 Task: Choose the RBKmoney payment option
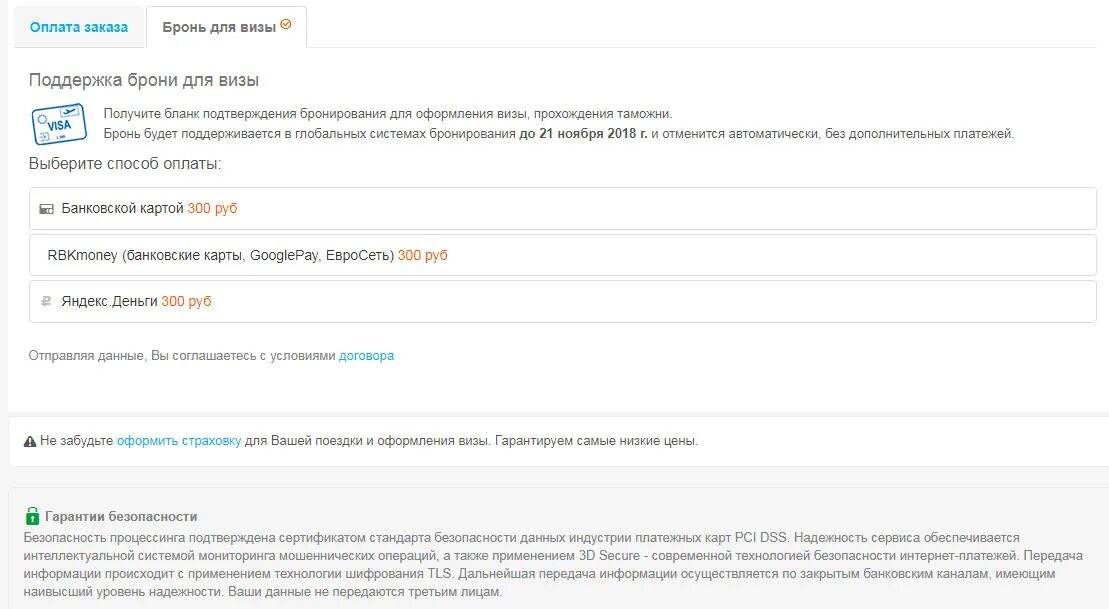point(562,255)
